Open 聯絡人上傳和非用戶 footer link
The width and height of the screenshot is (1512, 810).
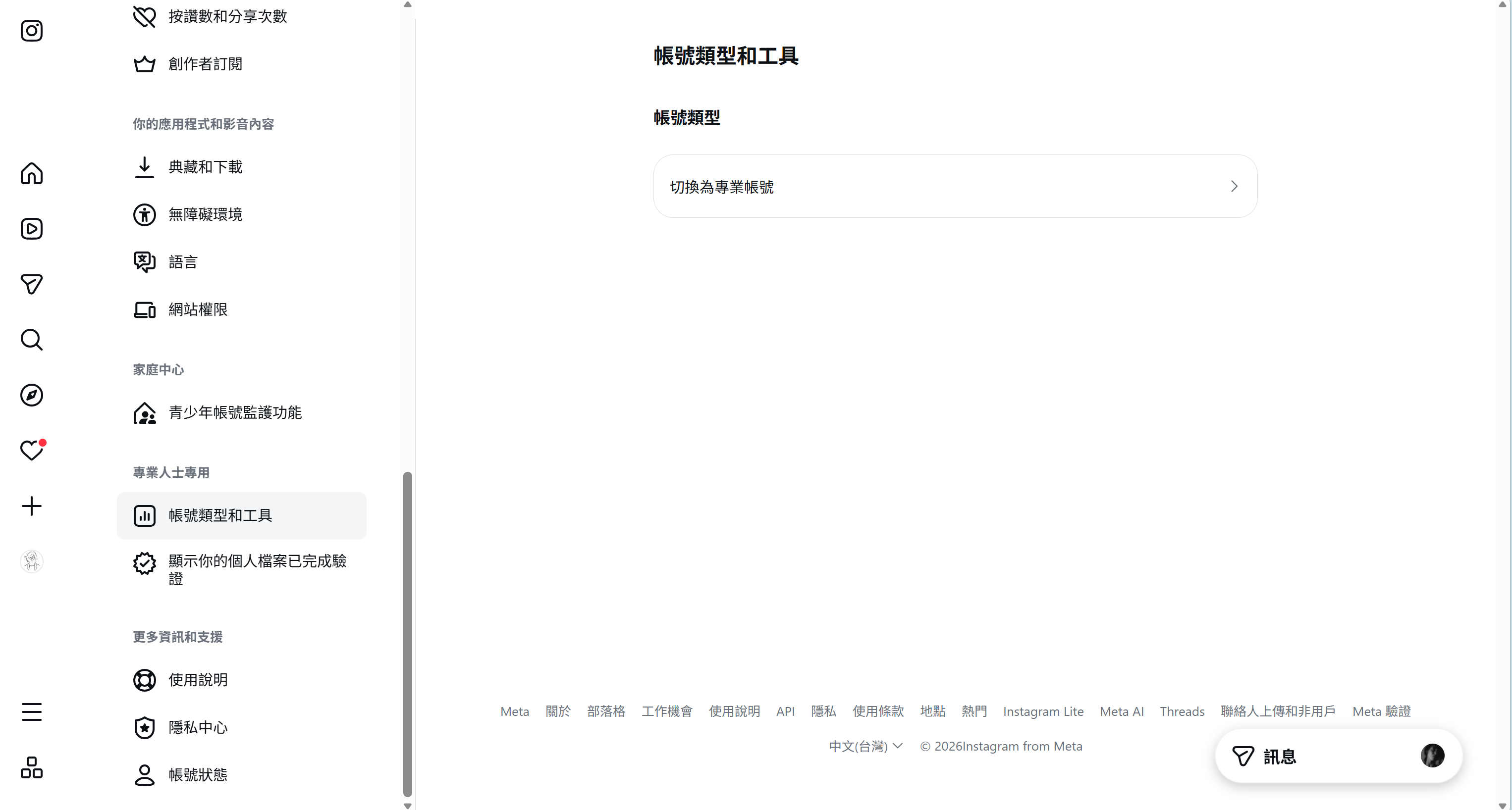(1278, 711)
